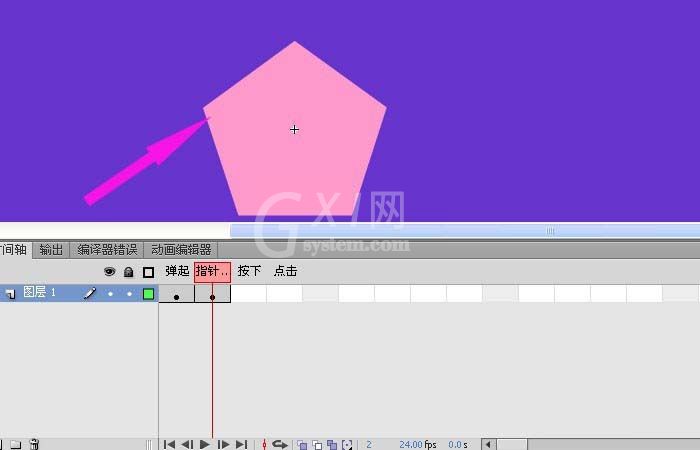The height and width of the screenshot is (450, 700).
Task: Go to first frame button
Action: pos(169,444)
